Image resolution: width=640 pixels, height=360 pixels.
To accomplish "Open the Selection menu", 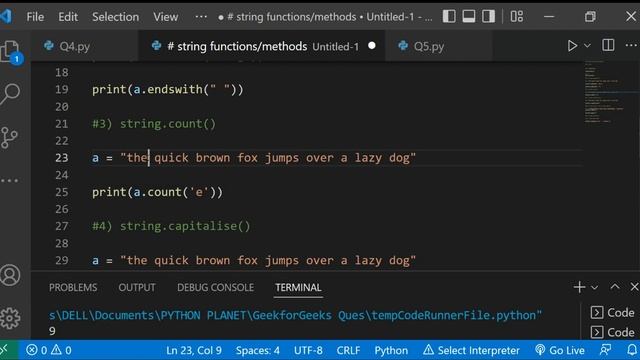I will click(116, 17).
